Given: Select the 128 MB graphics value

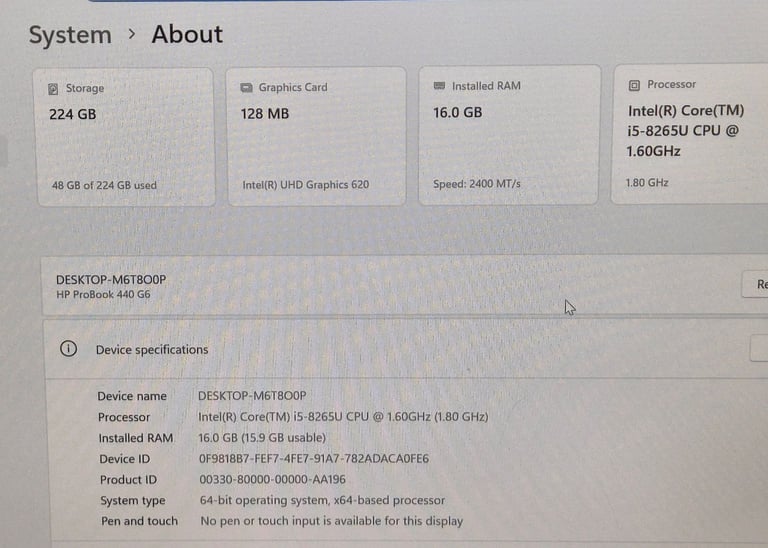Looking at the screenshot, I should point(264,114).
